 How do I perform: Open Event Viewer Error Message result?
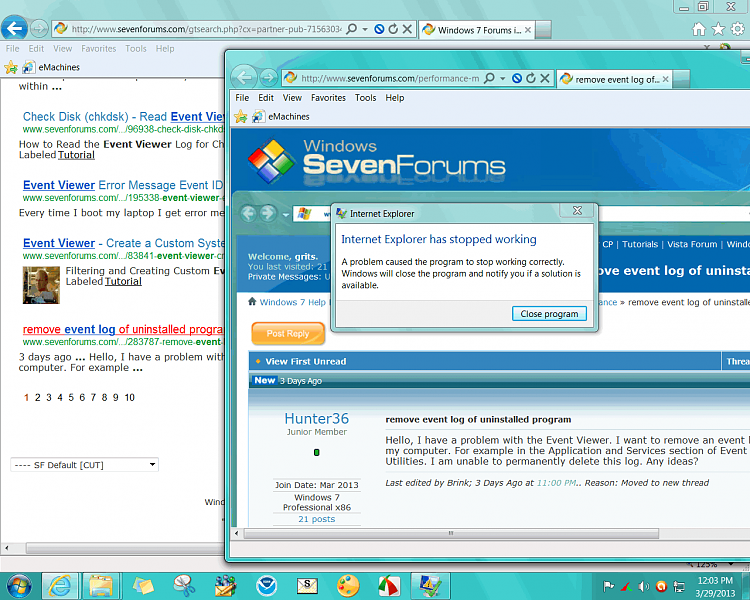[x=123, y=185]
